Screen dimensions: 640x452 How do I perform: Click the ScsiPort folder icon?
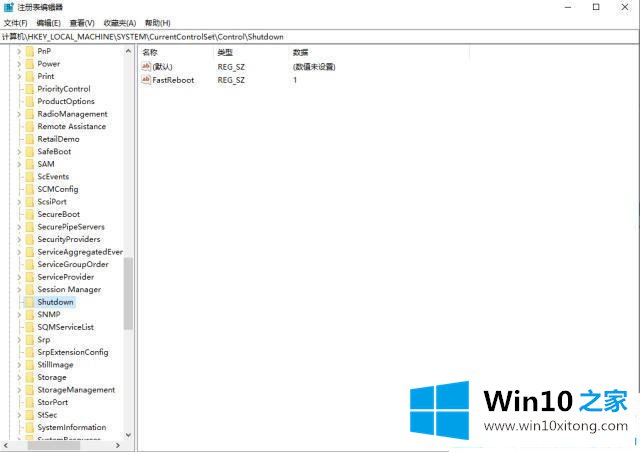coord(29,202)
